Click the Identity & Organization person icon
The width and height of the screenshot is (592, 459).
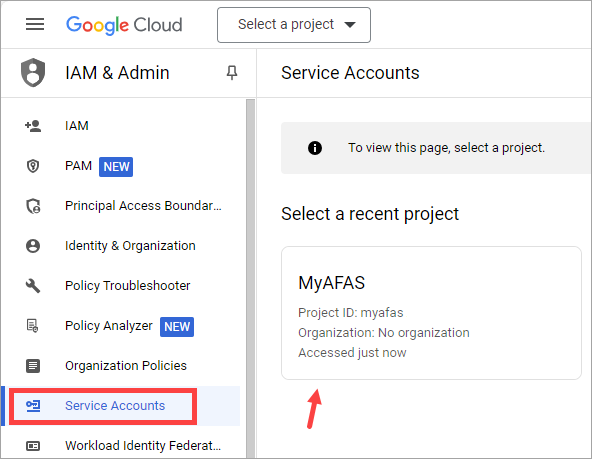pyautogui.click(x=33, y=246)
